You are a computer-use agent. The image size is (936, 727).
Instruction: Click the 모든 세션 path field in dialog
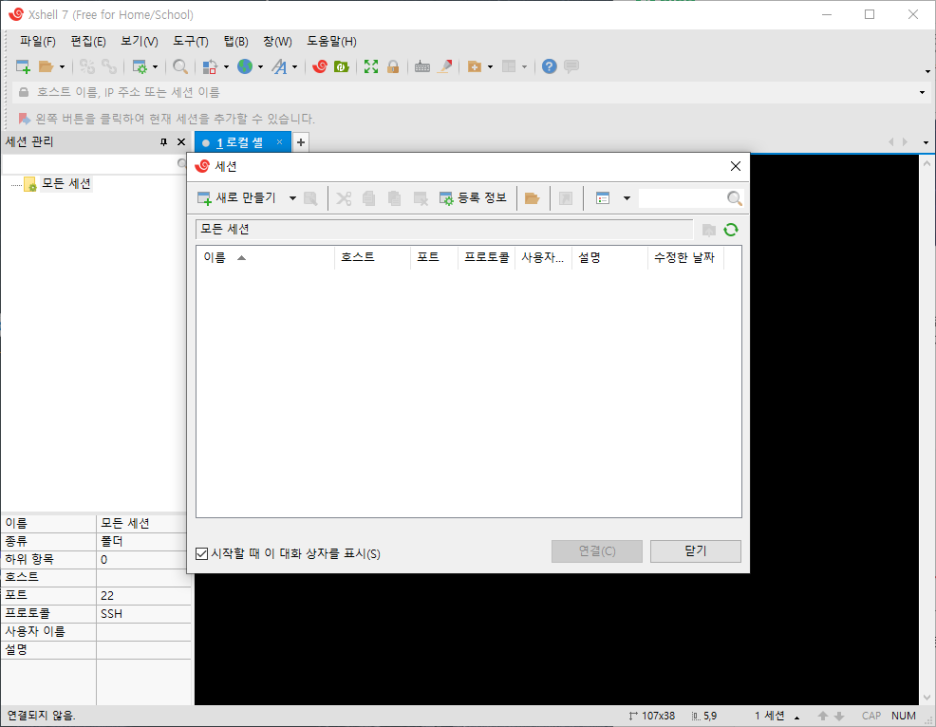point(445,229)
